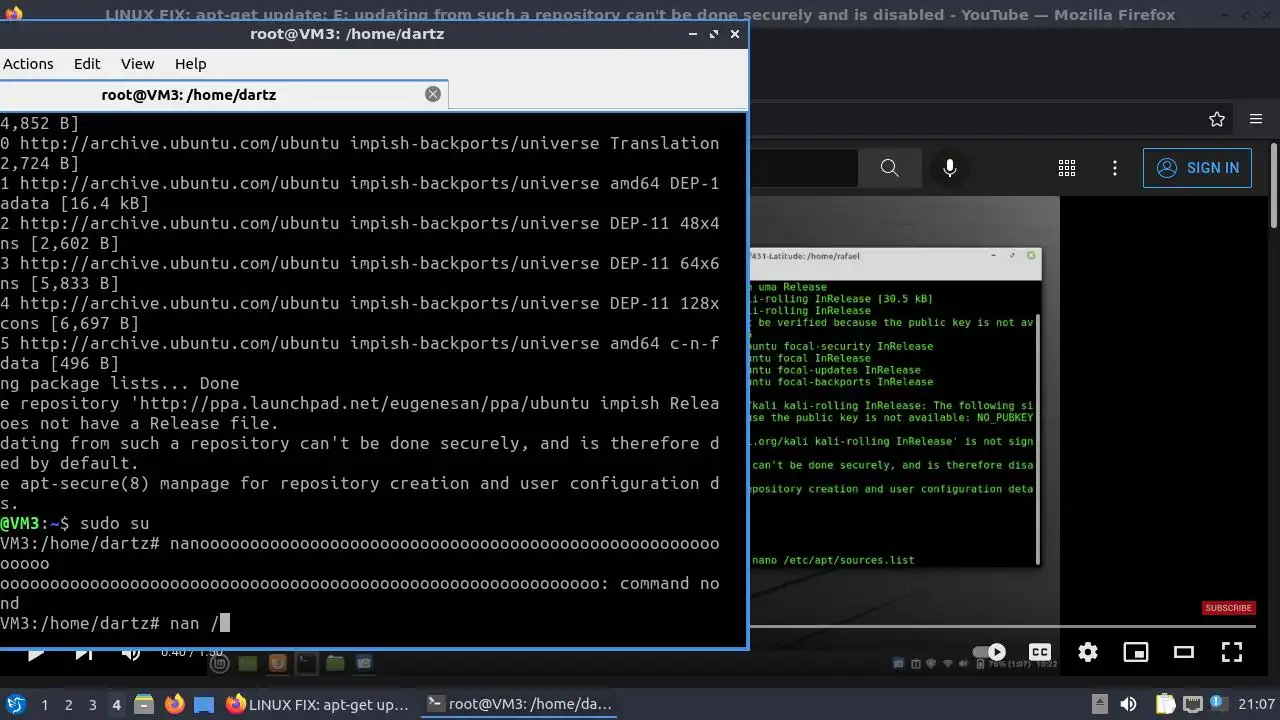Switch to workspace 2

(x=68, y=705)
